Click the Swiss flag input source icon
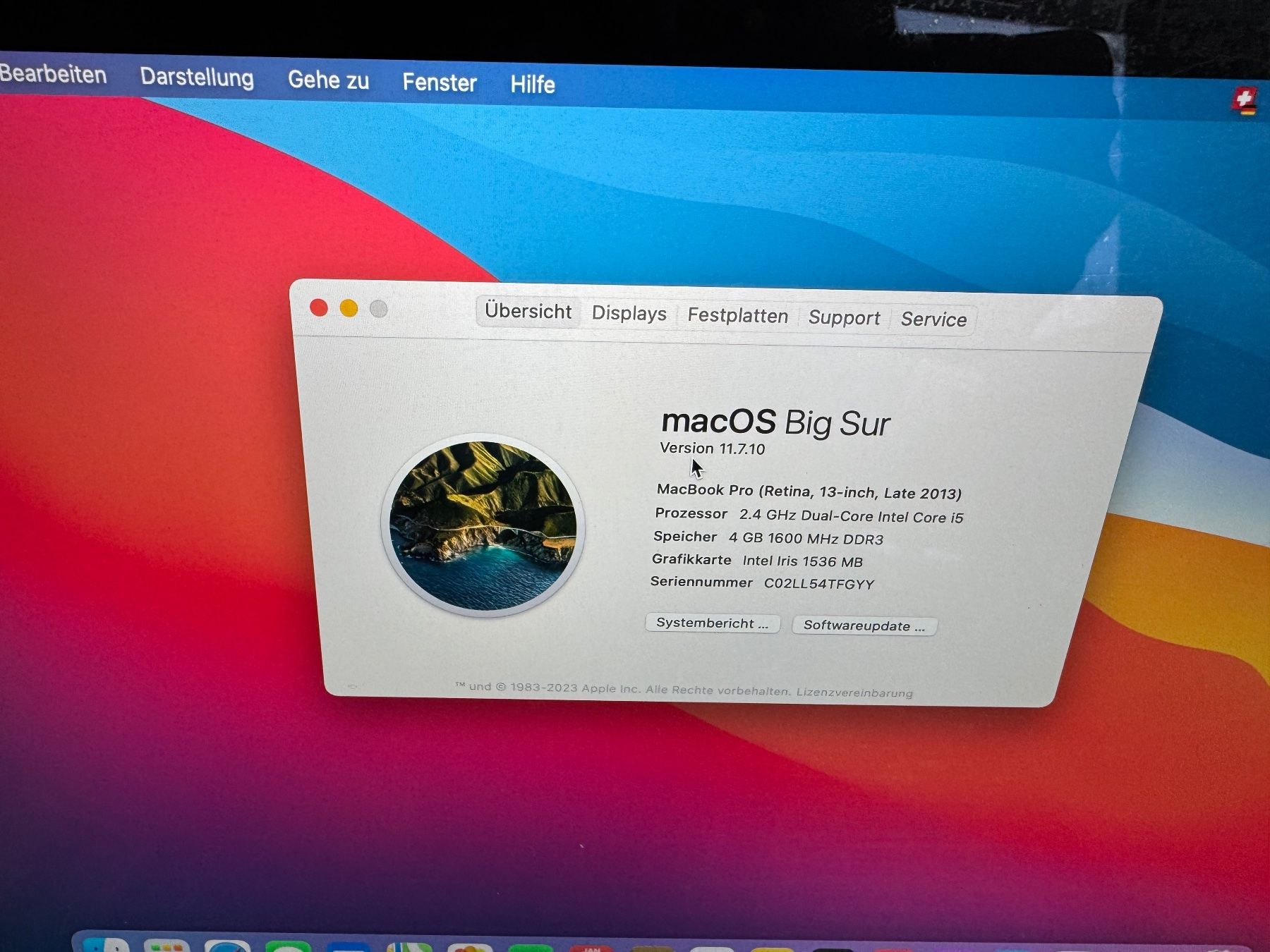1270x952 pixels. [1245, 101]
